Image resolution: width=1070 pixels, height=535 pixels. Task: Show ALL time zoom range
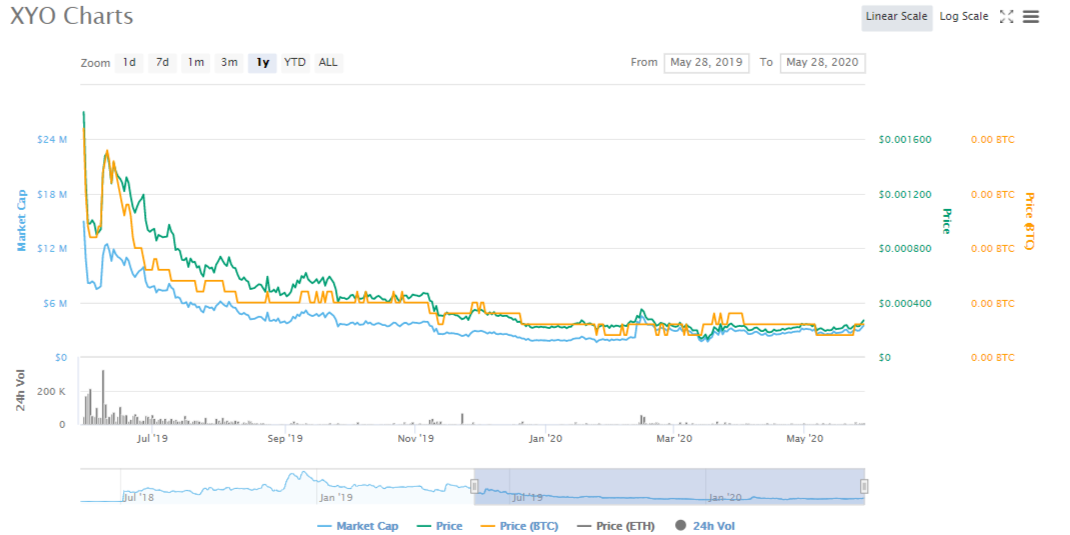pyautogui.click(x=328, y=62)
